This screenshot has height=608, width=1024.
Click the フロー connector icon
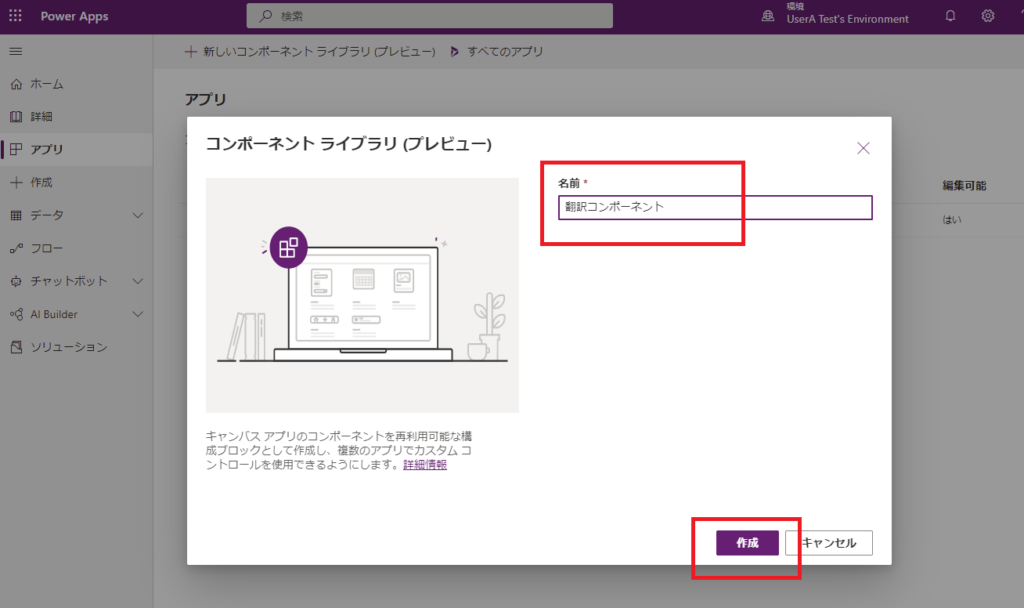pyautogui.click(x=16, y=248)
